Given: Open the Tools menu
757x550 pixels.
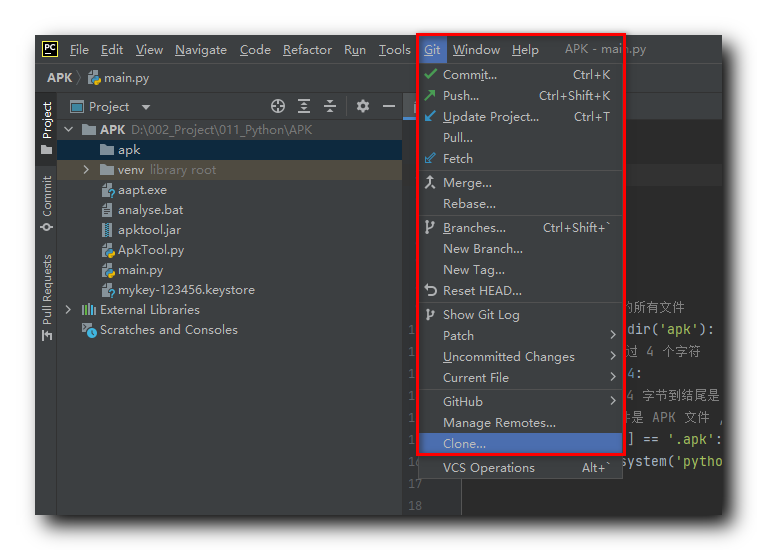Looking at the screenshot, I should [394, 50].
